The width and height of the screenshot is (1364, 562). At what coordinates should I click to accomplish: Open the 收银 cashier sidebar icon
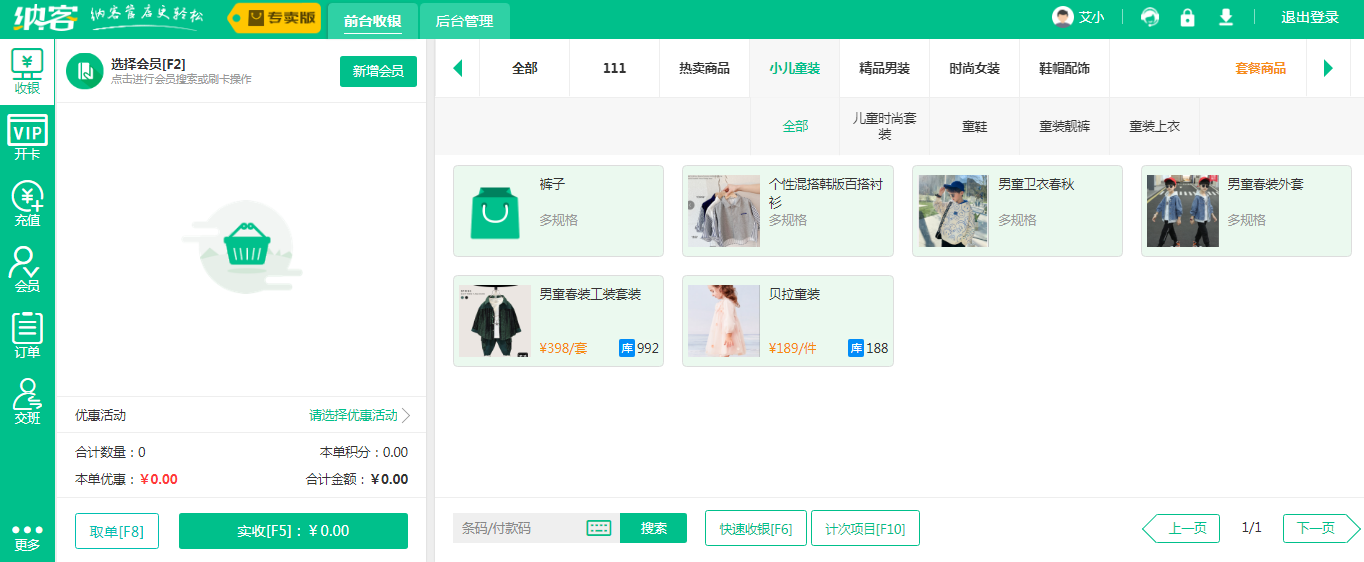pos(27,72)
